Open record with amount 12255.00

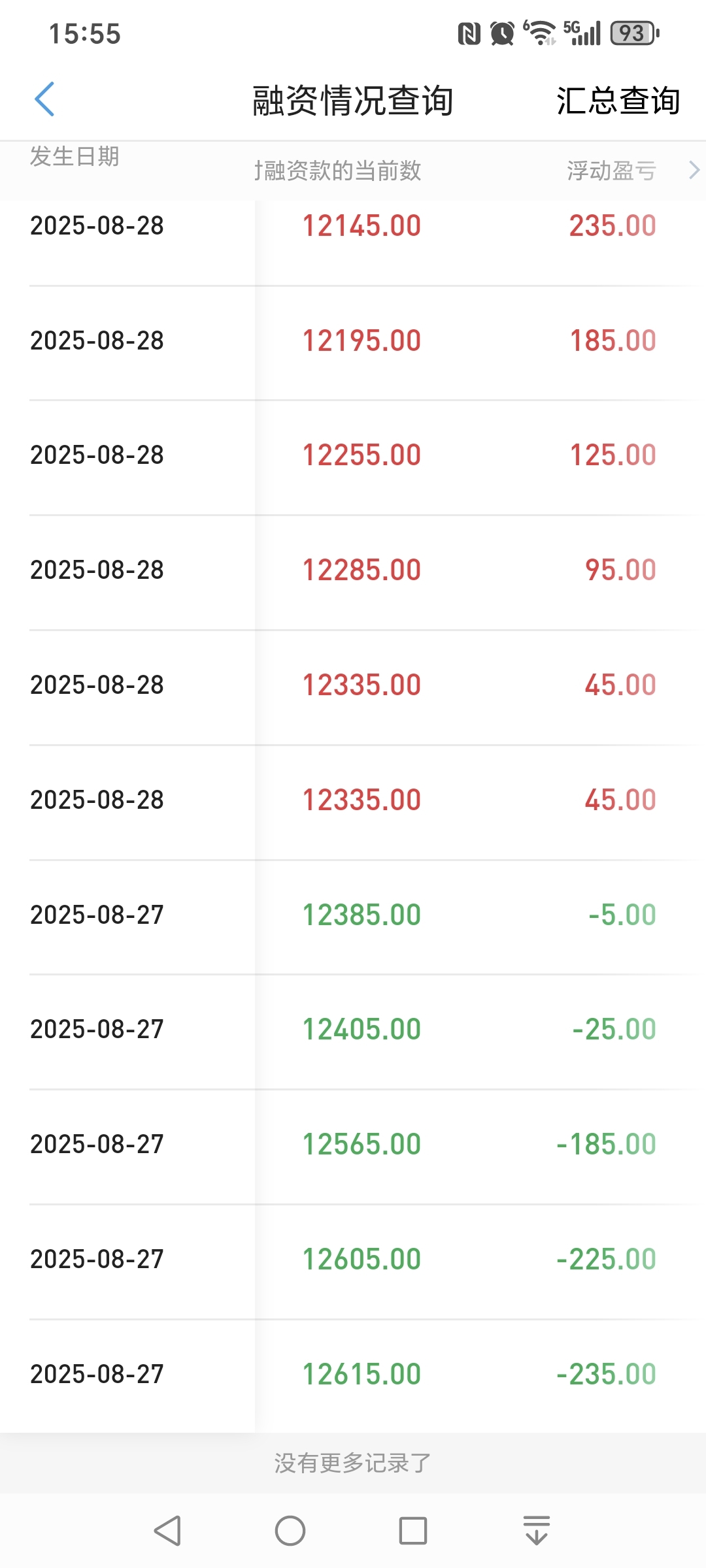point(353,455)
